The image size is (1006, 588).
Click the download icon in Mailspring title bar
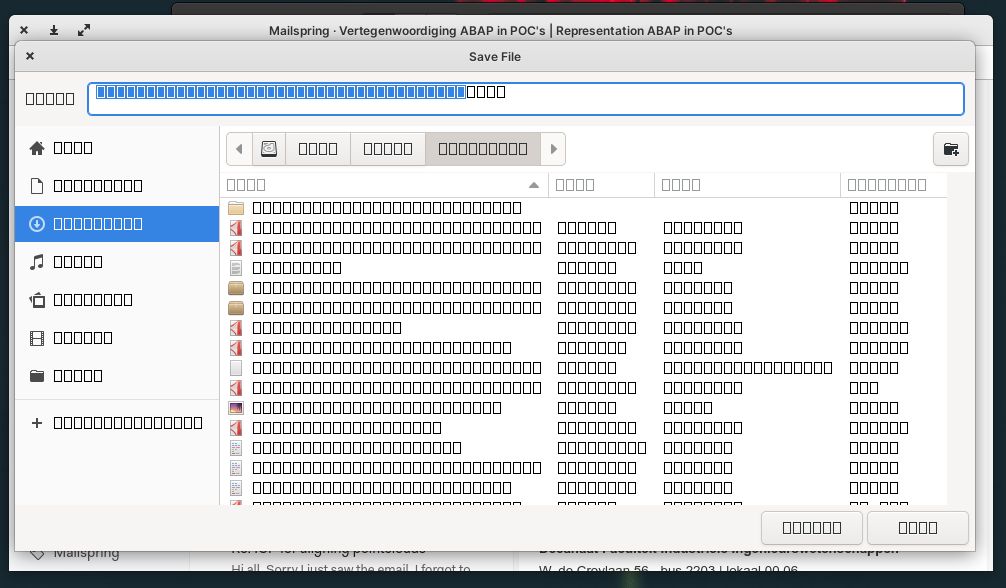54,30
